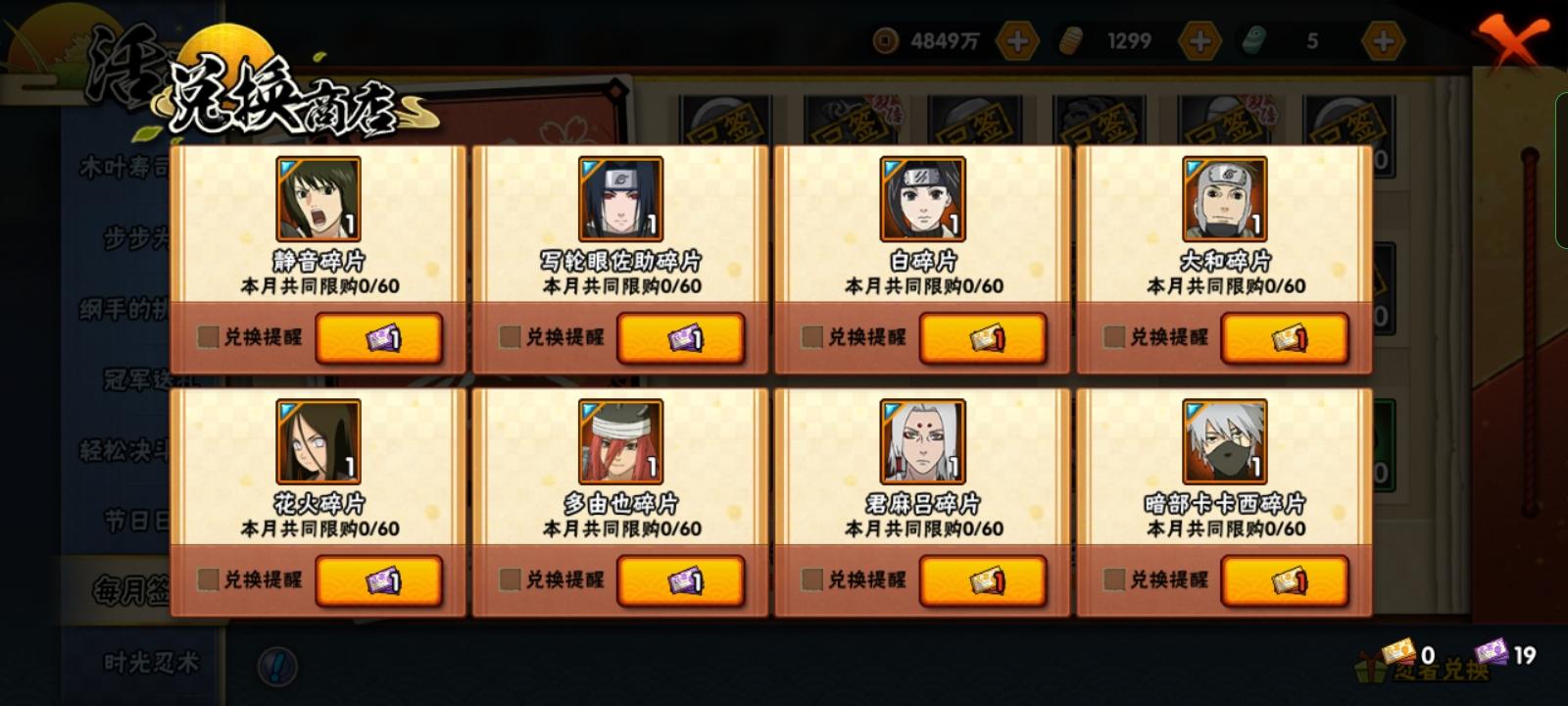Buy 写轮眼佐助碎片 with purple ticket
The height and width of the screenshot is (706, 1568).
tap(680, 338)
